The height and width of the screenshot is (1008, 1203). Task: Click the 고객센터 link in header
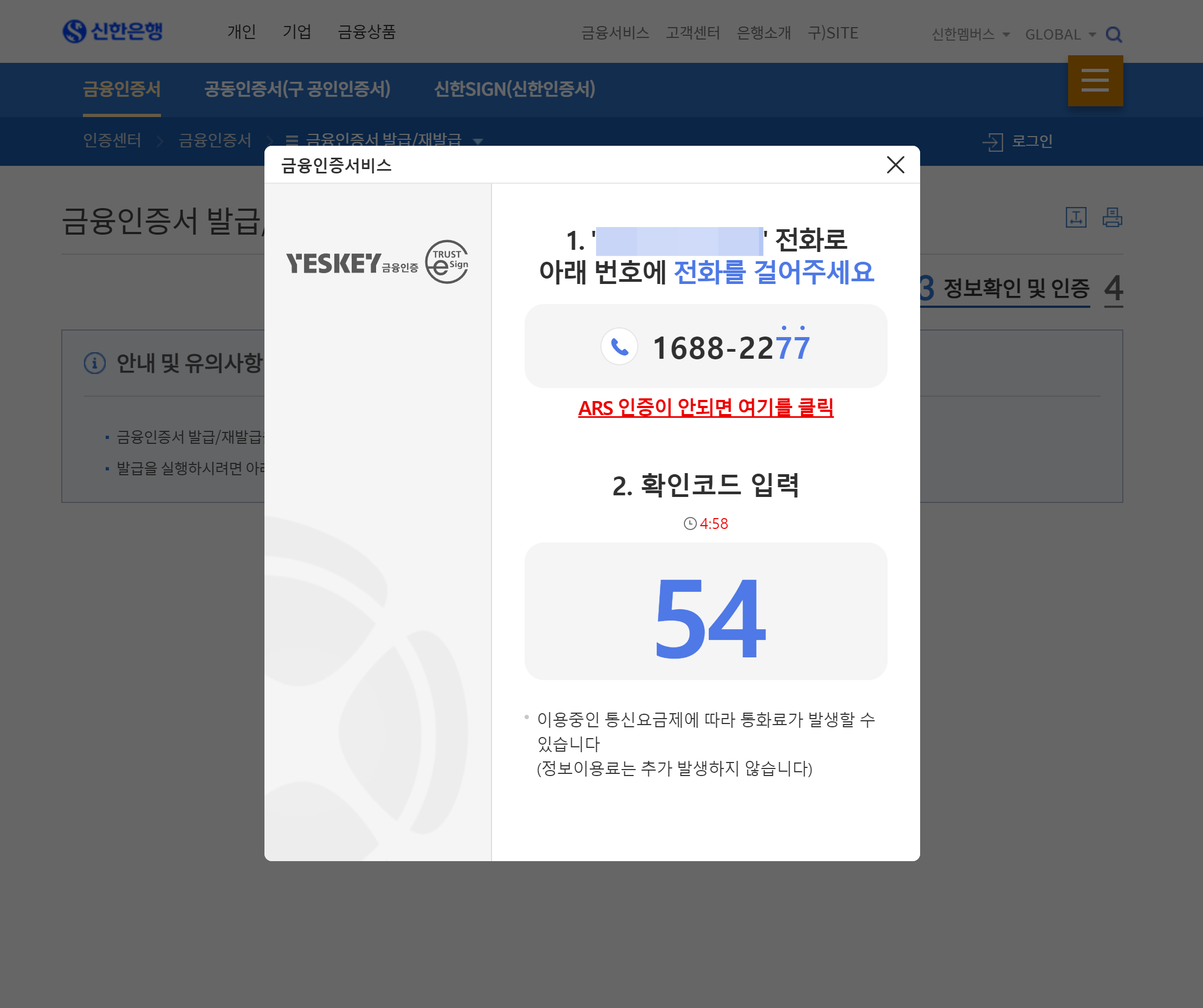tap(692, 33)
